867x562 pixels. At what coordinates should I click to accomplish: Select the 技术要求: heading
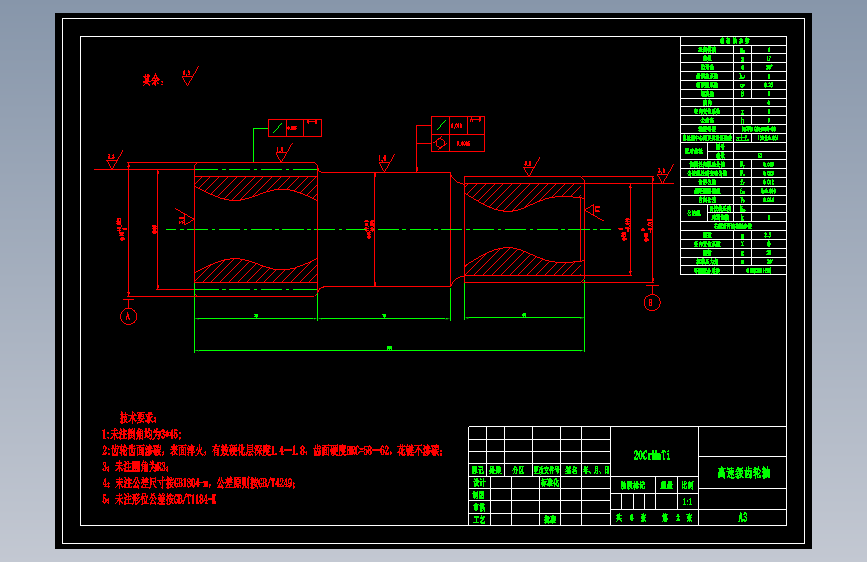click(138, 418)
